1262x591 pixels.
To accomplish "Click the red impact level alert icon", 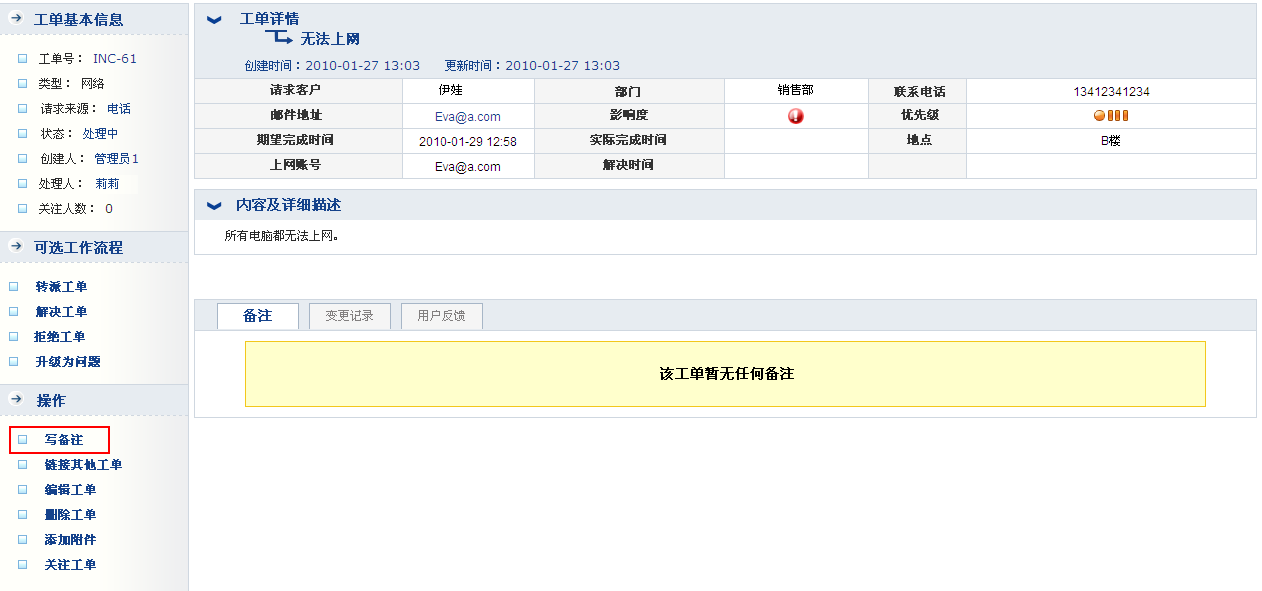I will [x=796, y=116].
